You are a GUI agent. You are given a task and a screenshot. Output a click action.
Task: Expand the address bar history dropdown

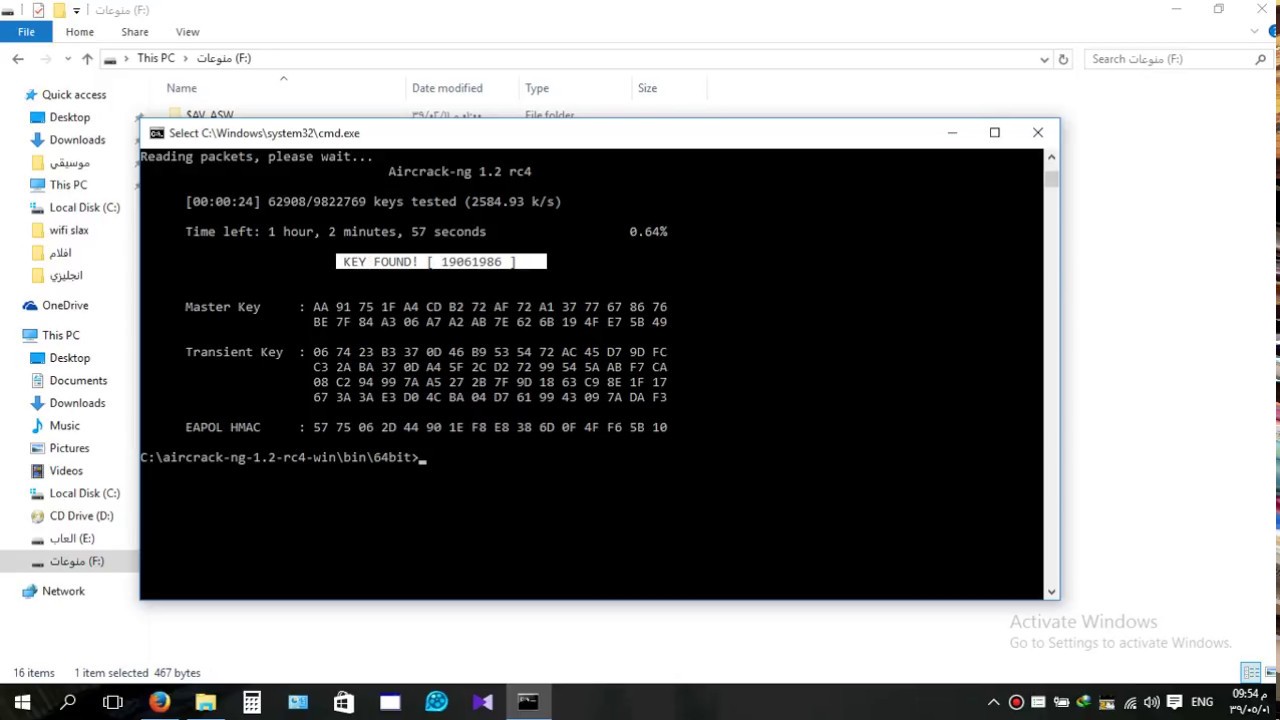tap(1044, 59)
